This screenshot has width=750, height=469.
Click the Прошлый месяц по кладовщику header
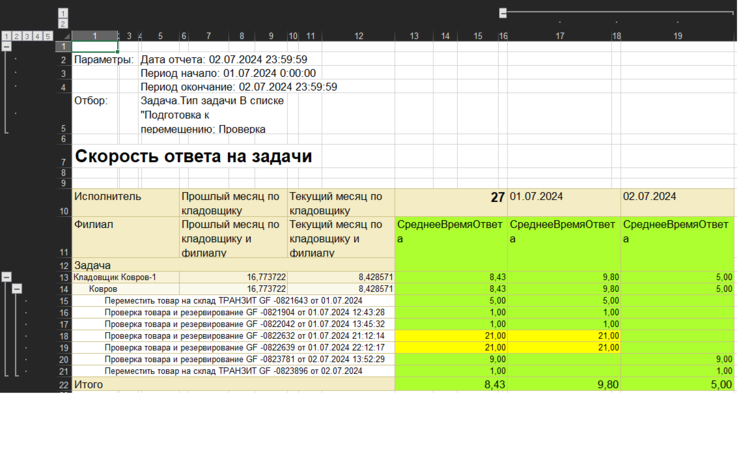coord(233,203)
